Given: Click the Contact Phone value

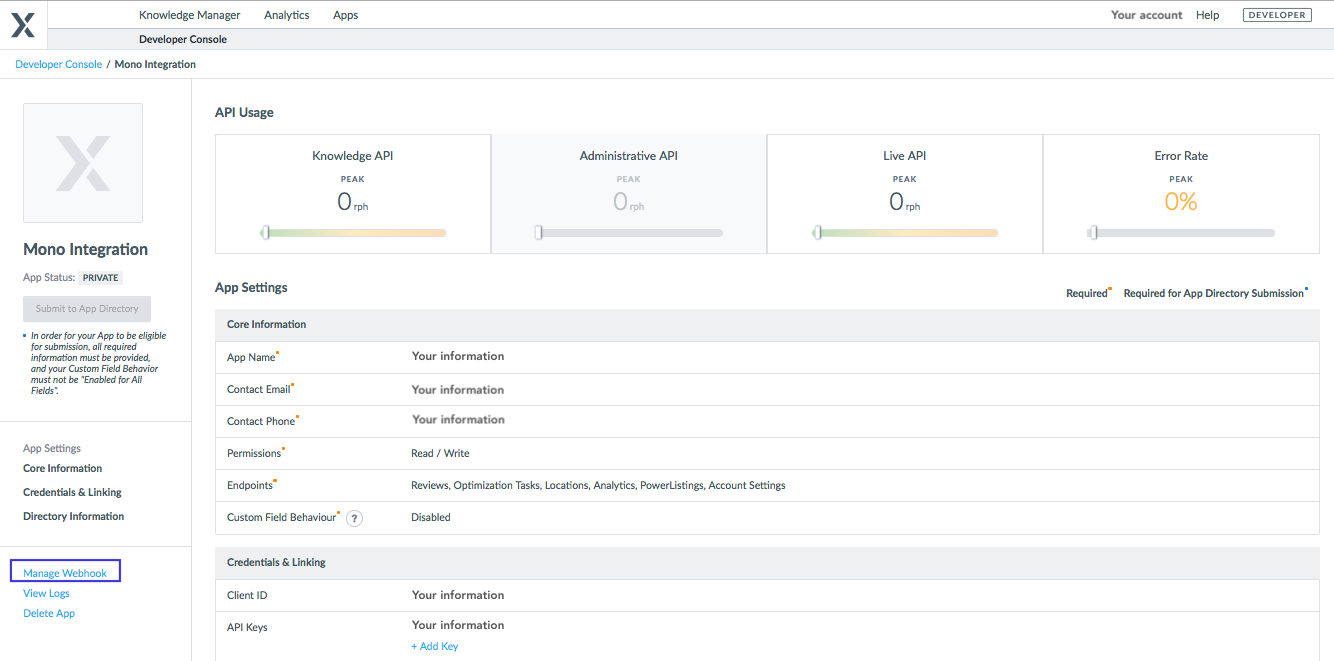Looking at the screenshot, I should point(458,420).
